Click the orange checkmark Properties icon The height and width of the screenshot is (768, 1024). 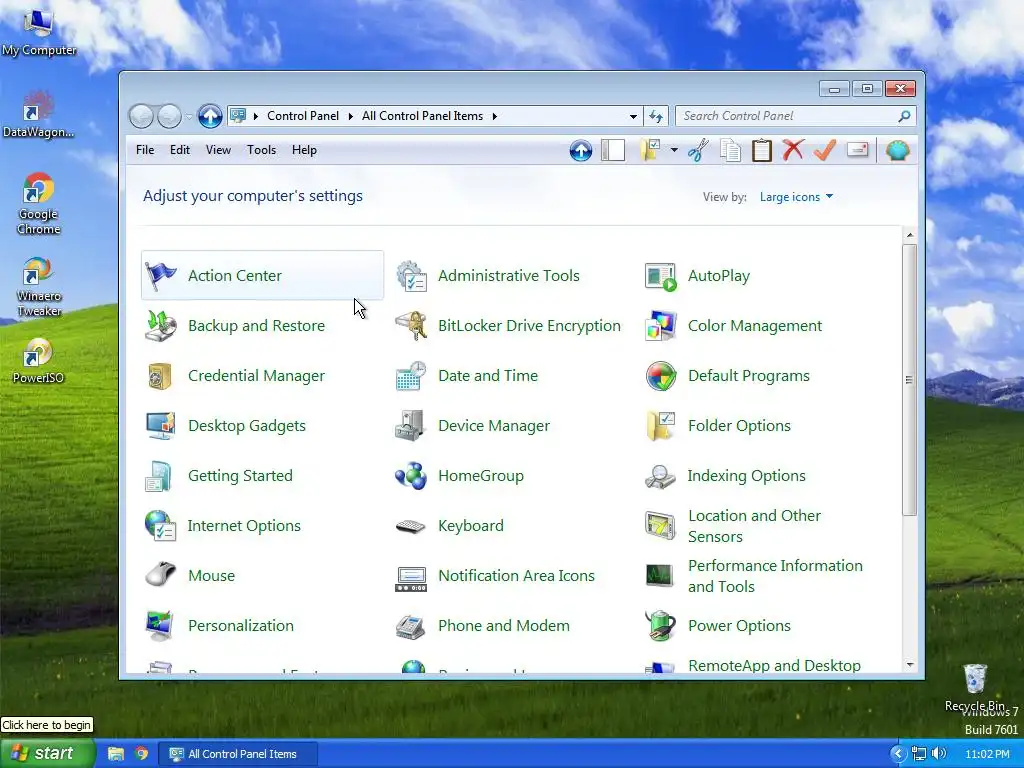click(825, 150)
